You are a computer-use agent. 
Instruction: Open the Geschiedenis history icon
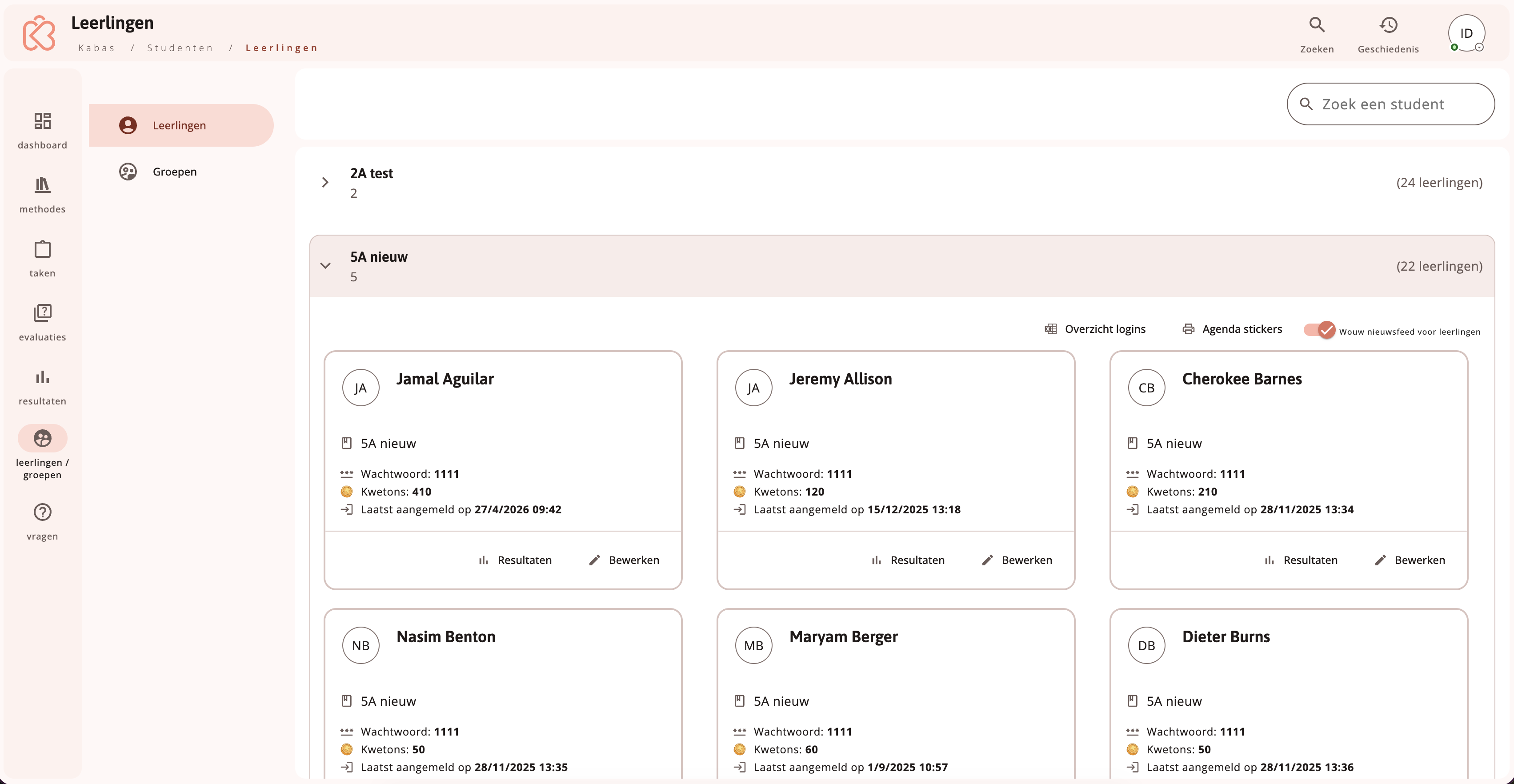pyautogui.click(x=1388, y=25)
